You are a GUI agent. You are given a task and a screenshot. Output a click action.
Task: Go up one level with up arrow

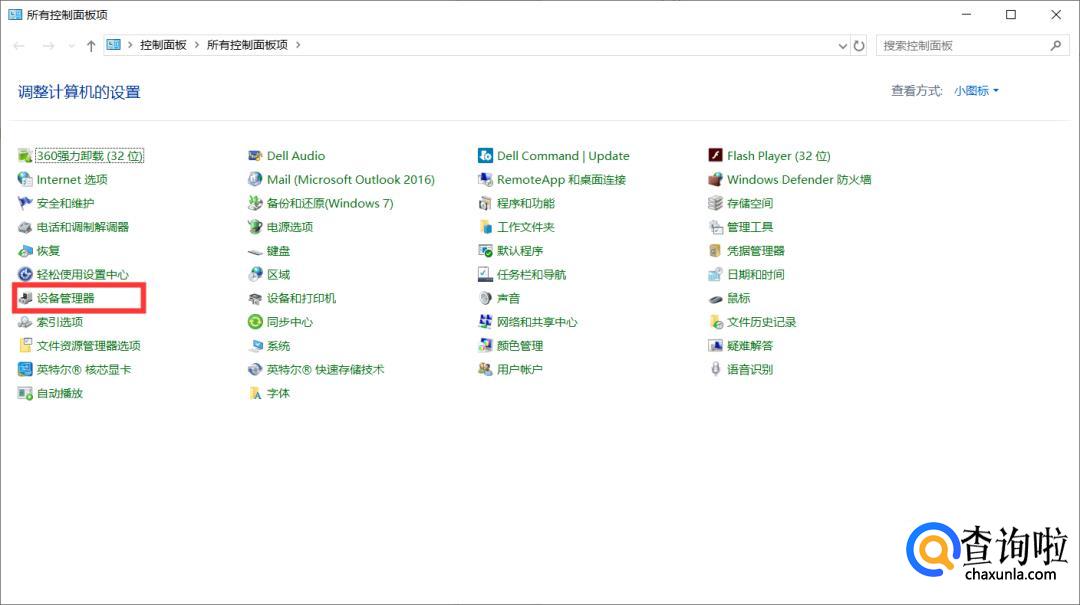click(x=91, y=45)
